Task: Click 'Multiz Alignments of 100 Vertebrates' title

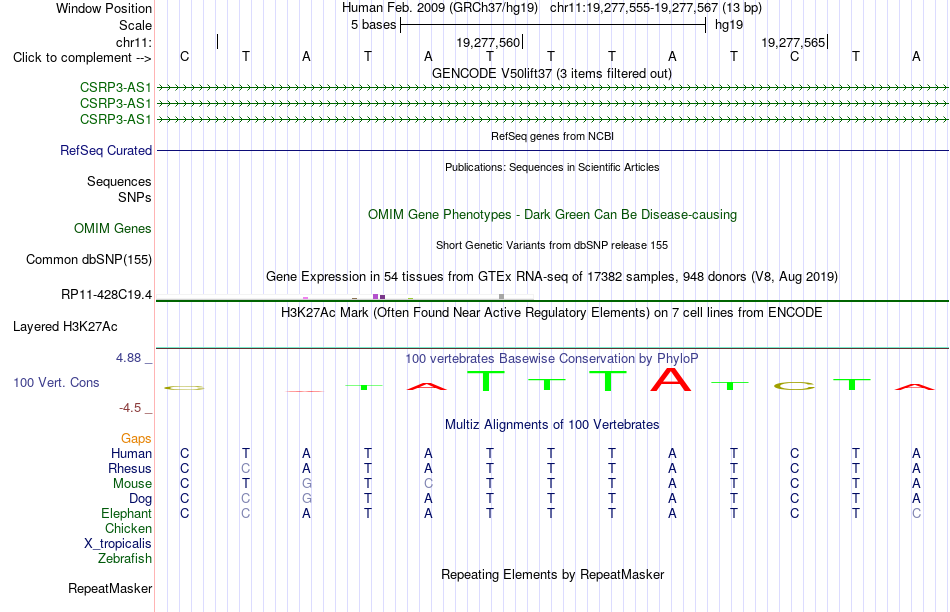Action: (x=552, y=425)
